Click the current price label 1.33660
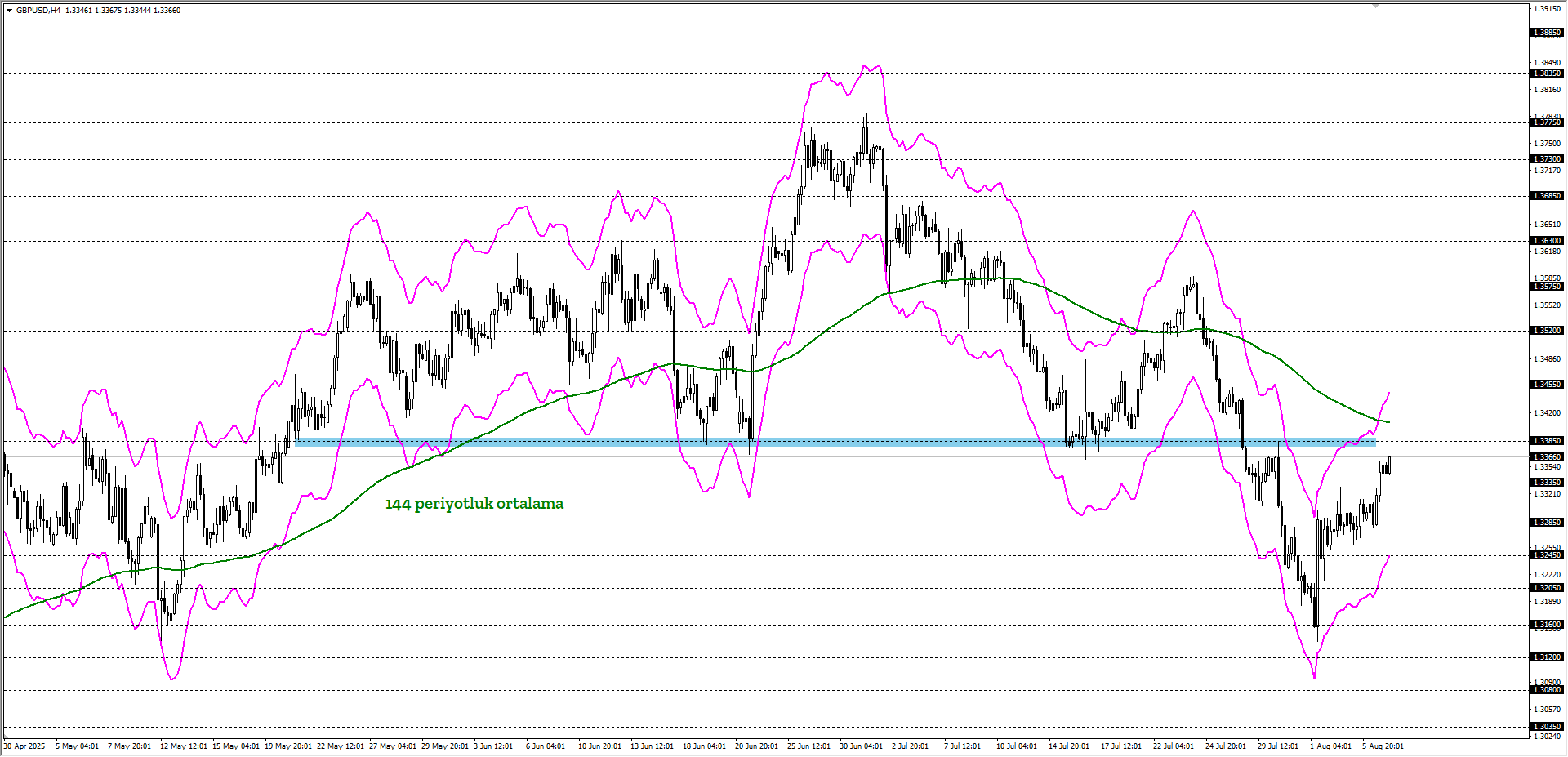Screen dimensions: 1568x757 click(x=1547, y=457)
